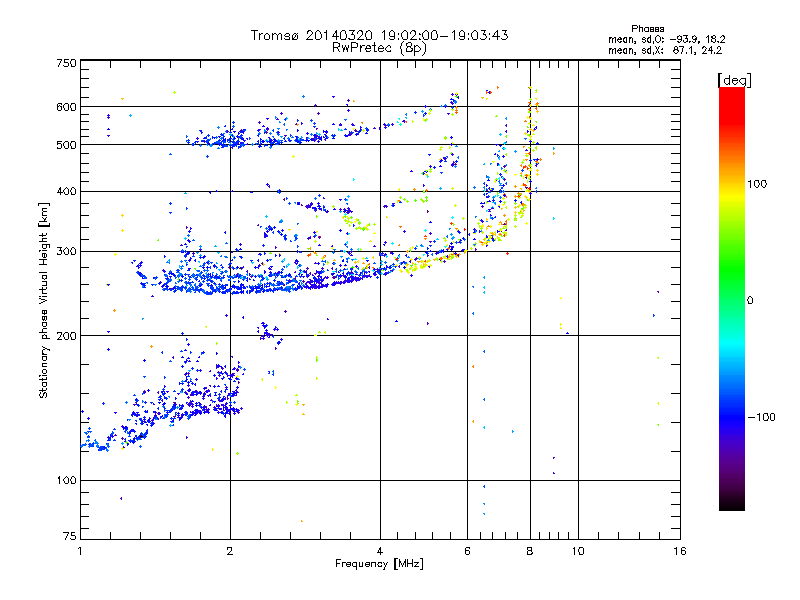800x600 pixels.
Task: Pick the green zero-degree colorbar region
Action: point(732,300)
